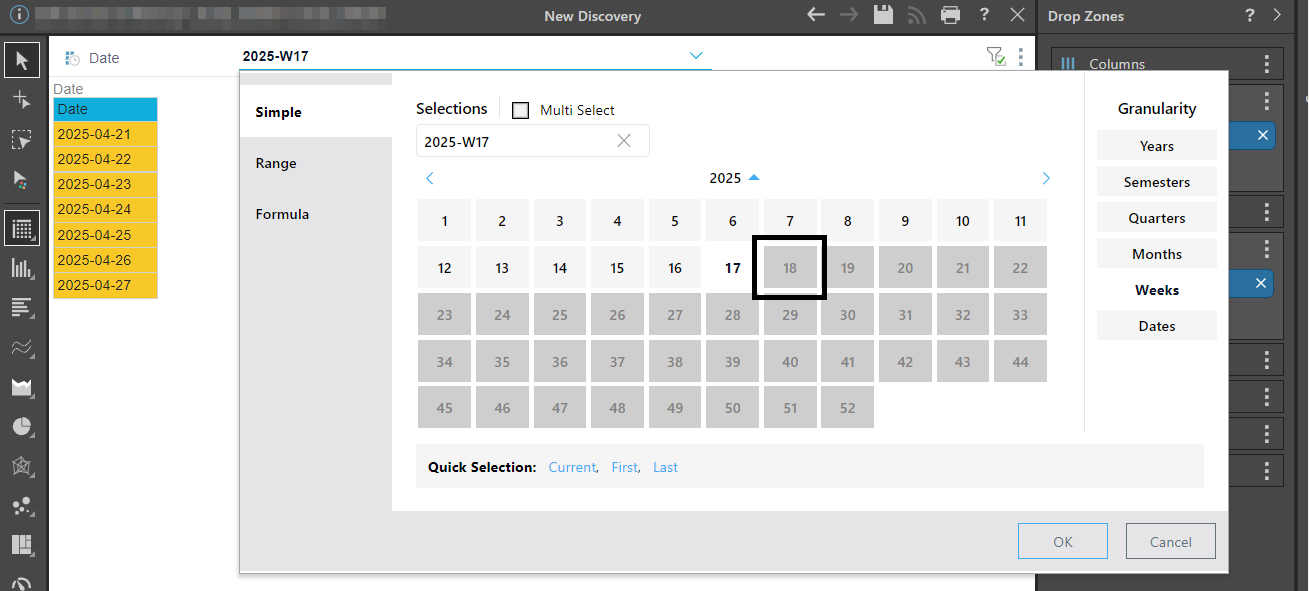Set granularity to Months
The height and width of the screenshot is (591, 1309).
click(1156, 254)
